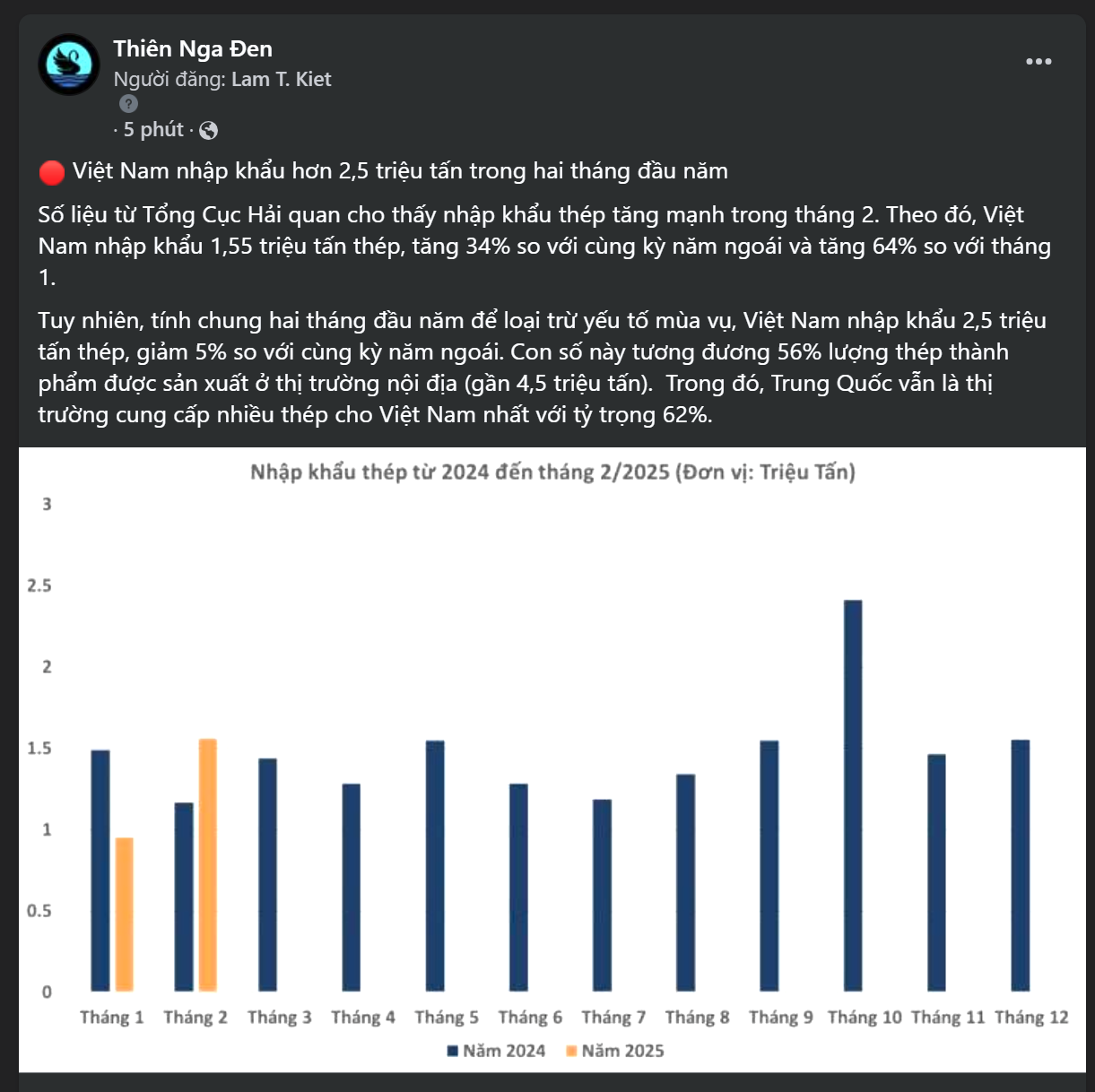This screenshot has width=1095, height=1092.
Task: Click the gray question mark icon
Action: (129, 104)
